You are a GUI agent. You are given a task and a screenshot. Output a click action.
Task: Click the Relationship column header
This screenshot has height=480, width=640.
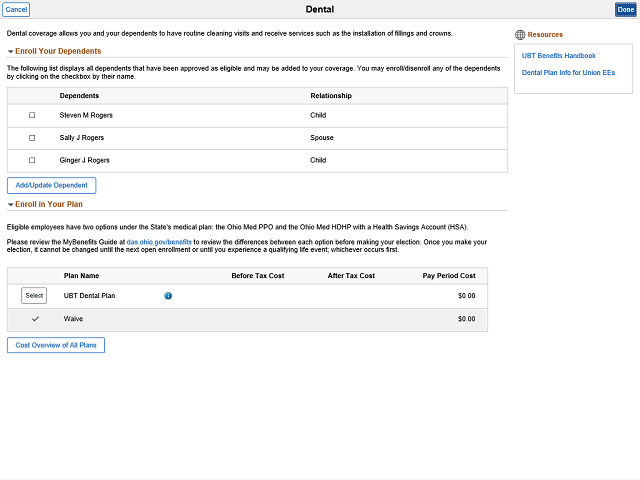(331, 96)
